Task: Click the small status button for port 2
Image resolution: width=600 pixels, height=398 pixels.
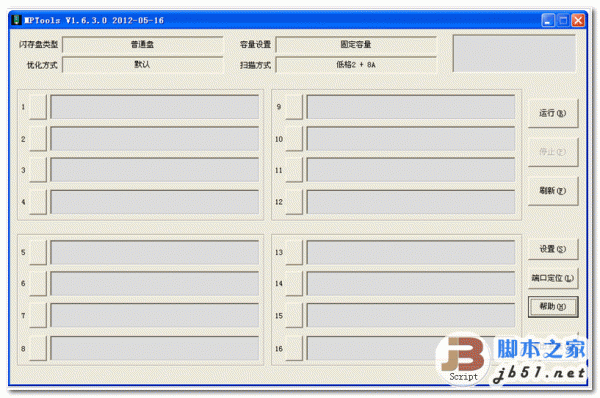Action: pos(38,139)
